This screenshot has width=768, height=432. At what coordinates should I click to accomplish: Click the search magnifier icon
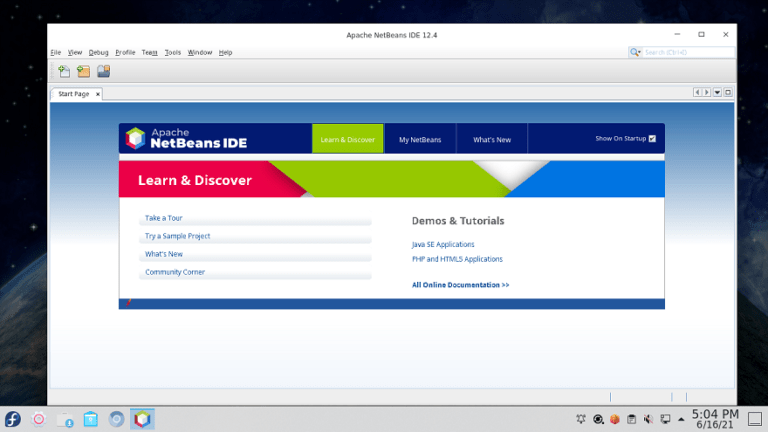(636, 52)
